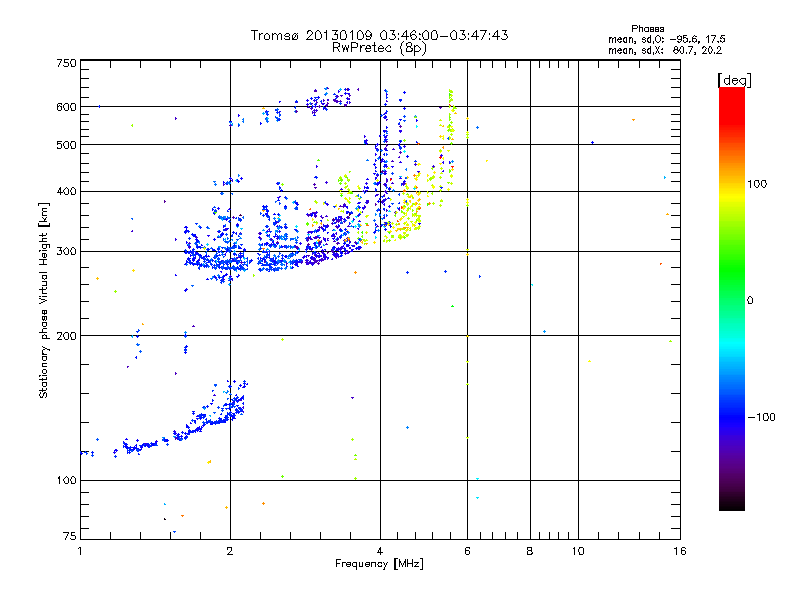
Task: Click the 'Phases' heading text
Action: 647,29
